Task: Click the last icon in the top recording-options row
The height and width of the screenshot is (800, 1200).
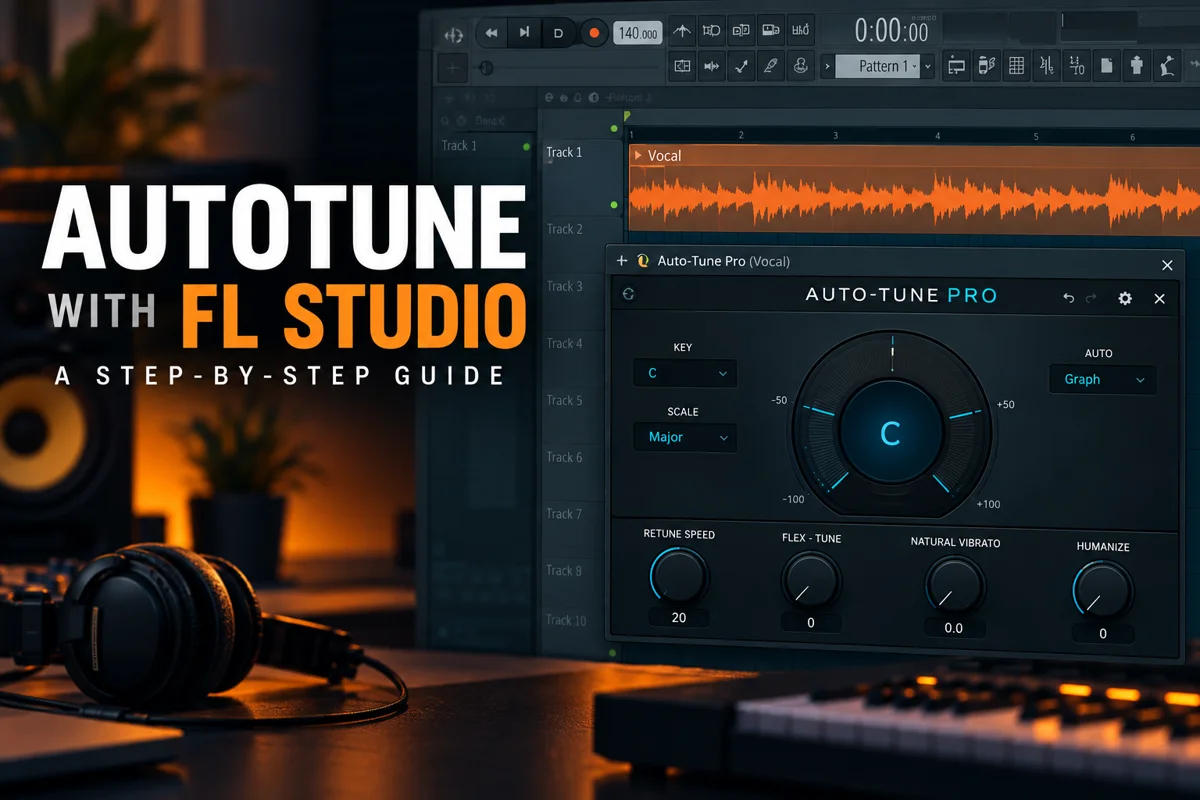Action: coord(801,31)
